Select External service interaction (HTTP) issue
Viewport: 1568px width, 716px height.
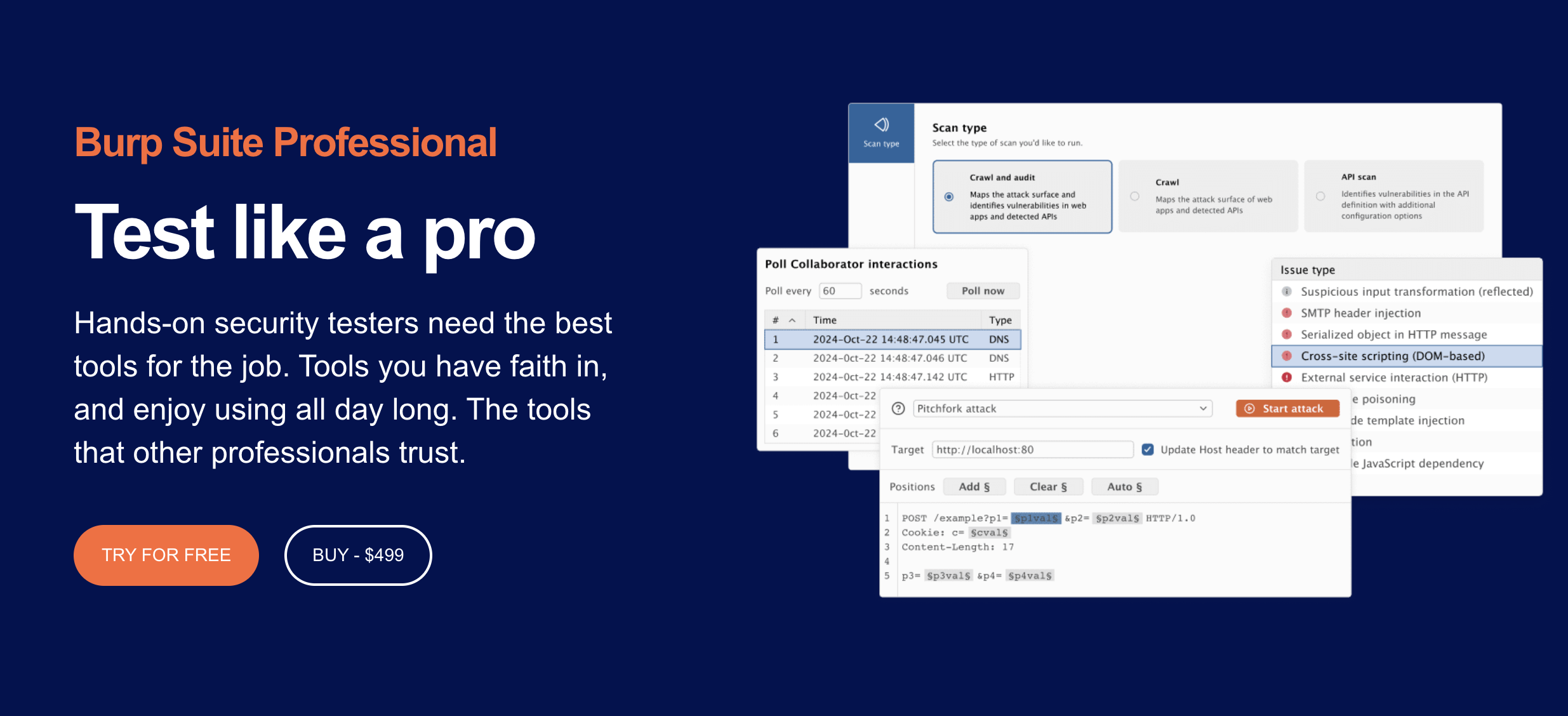[1407, 378]
